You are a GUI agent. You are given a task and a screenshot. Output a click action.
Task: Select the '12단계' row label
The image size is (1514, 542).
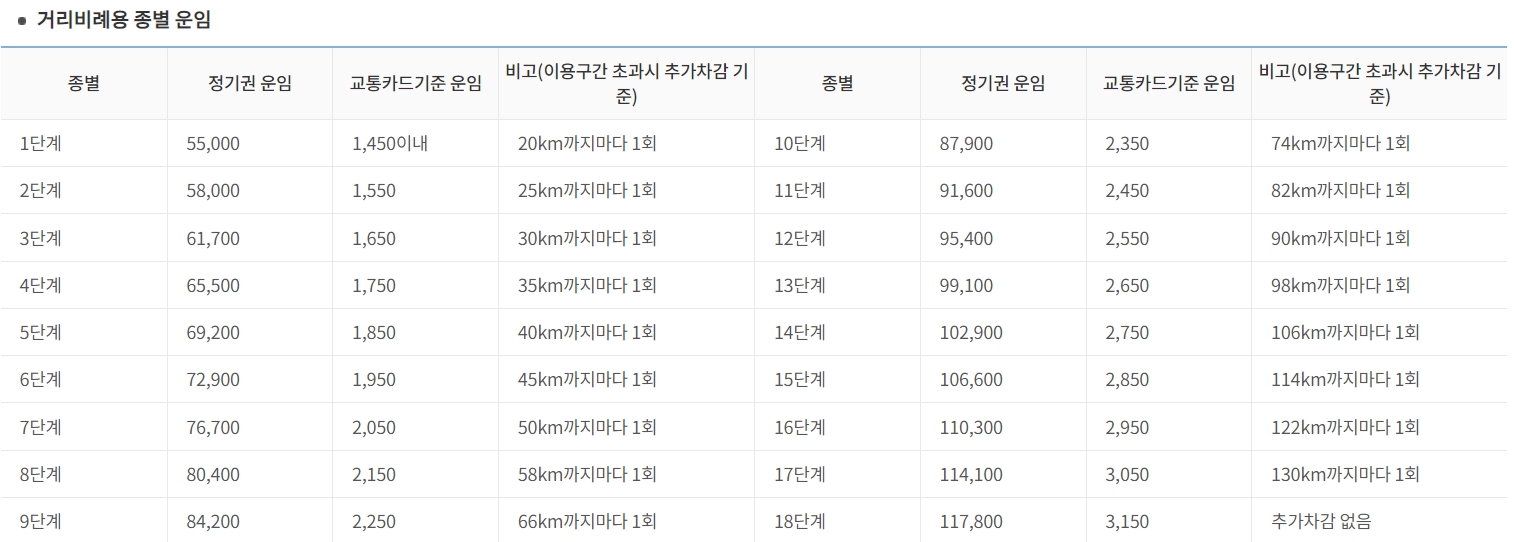[x=800, y=238]
